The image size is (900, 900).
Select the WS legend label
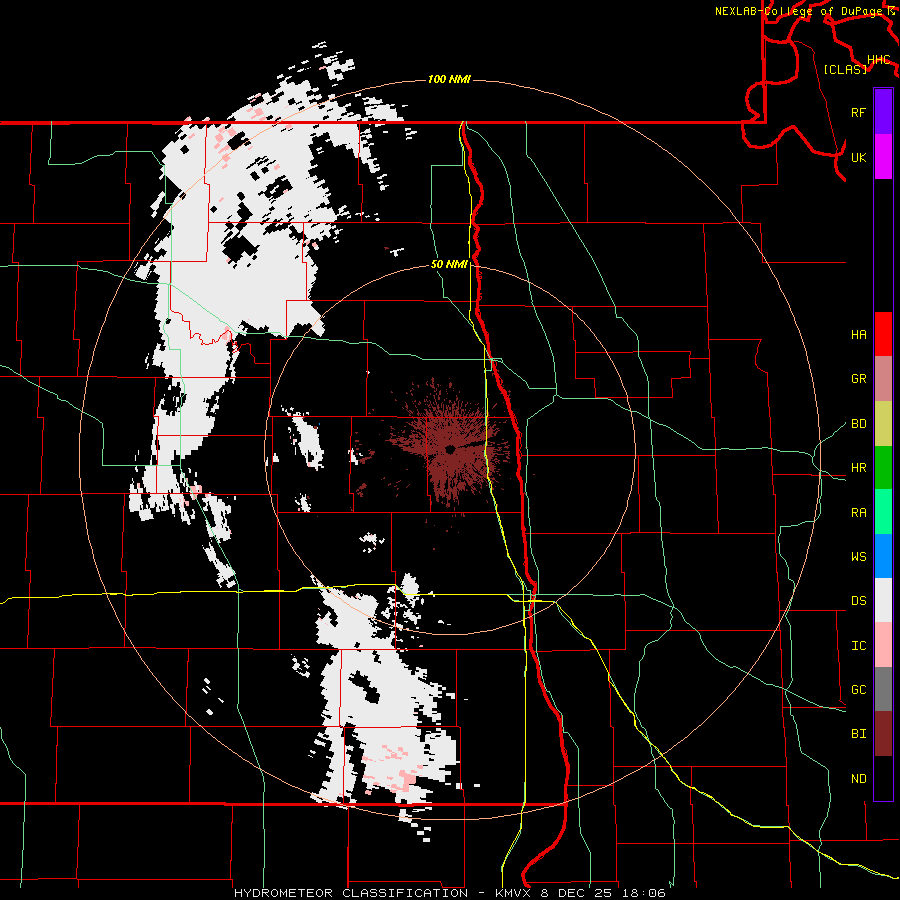coord(858,557)
